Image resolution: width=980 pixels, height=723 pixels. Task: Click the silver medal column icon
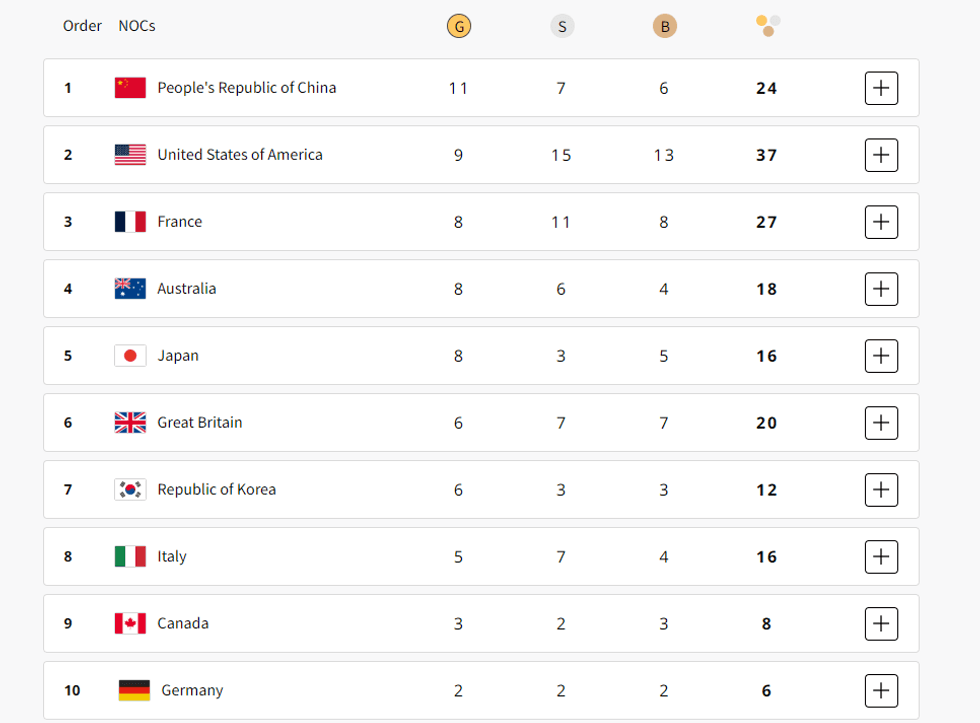tap(562, 27)
